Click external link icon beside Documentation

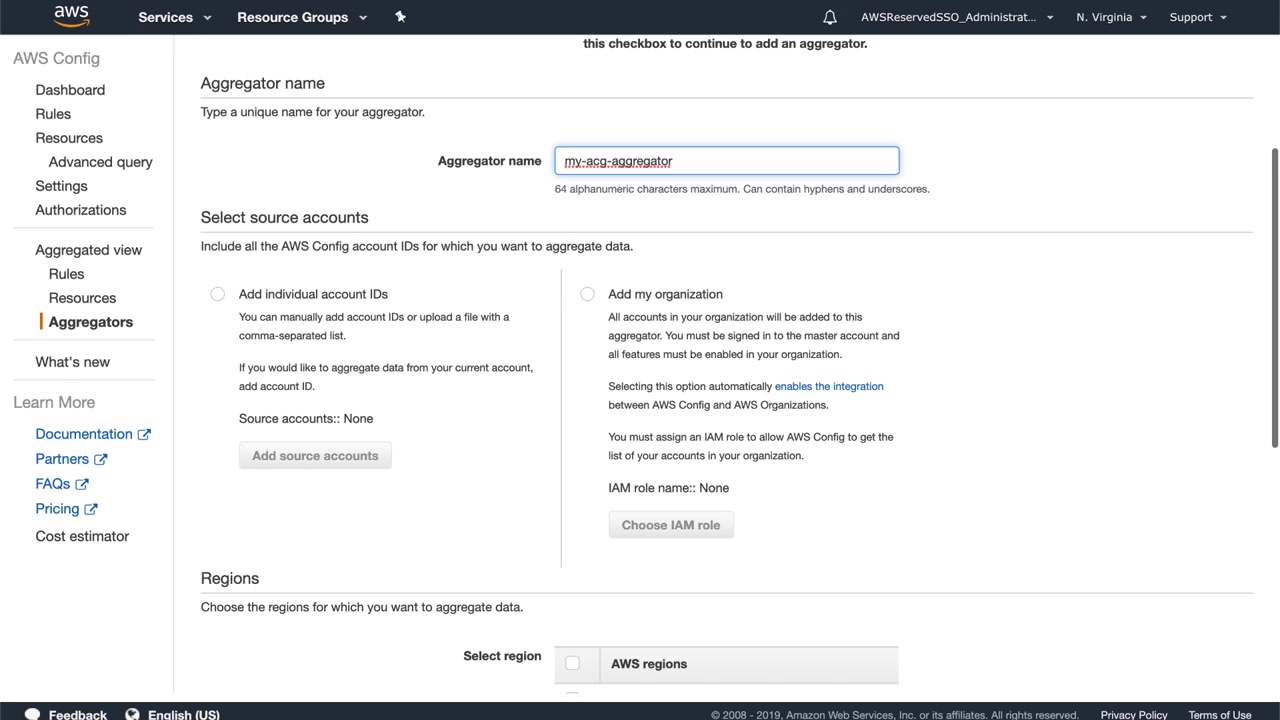pyautogui.click(x=144, y=434)
